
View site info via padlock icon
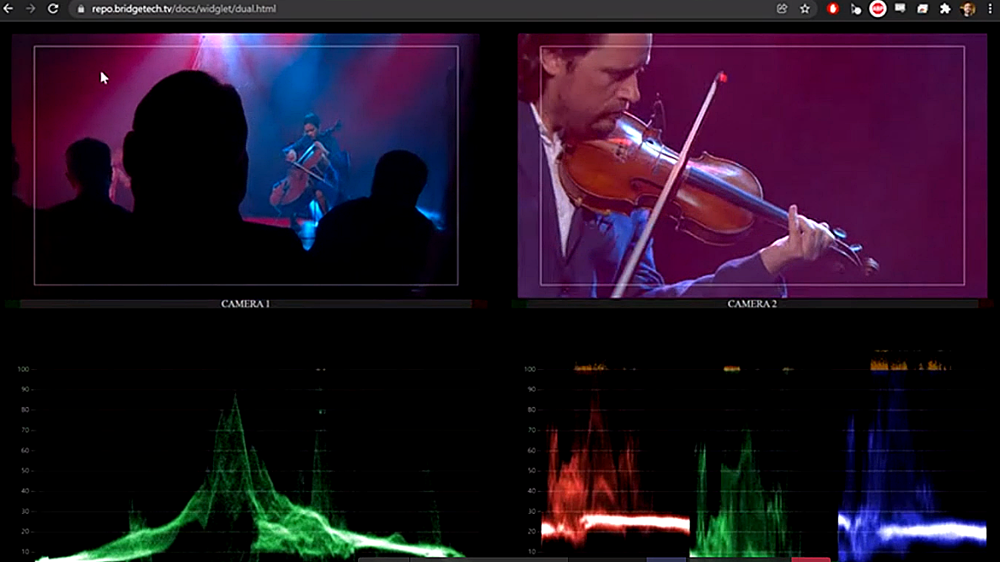[81, 9]
